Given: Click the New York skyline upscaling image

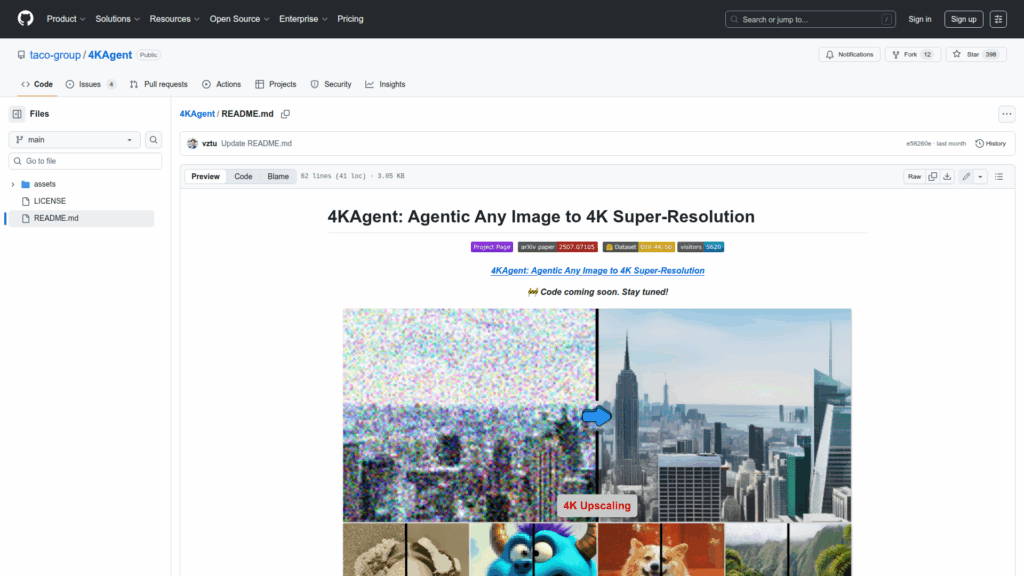Looking at the screenshot, I should tap(597, 415).
